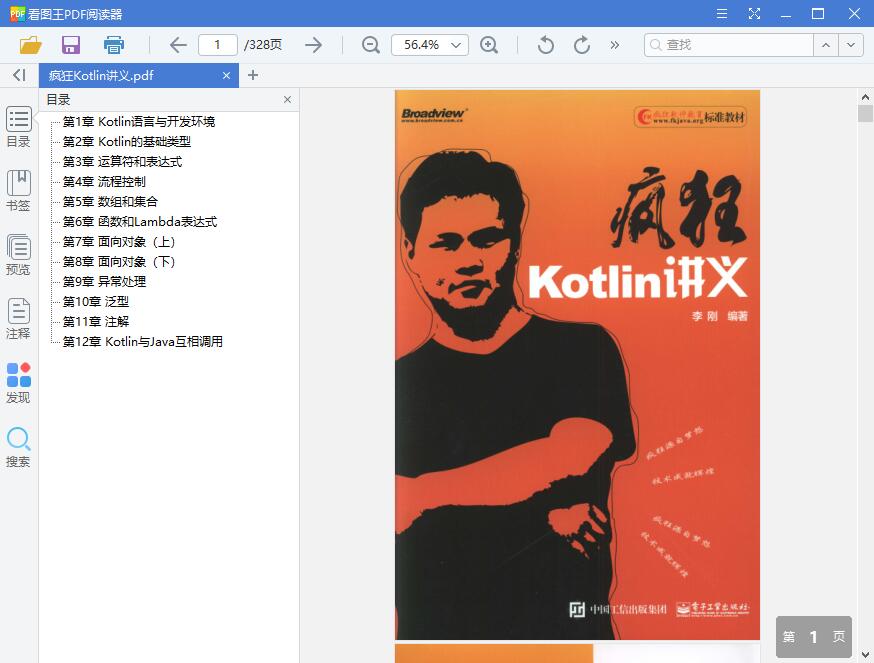
Task: Save the document with the floppy icon
Action: coord(71,45)
